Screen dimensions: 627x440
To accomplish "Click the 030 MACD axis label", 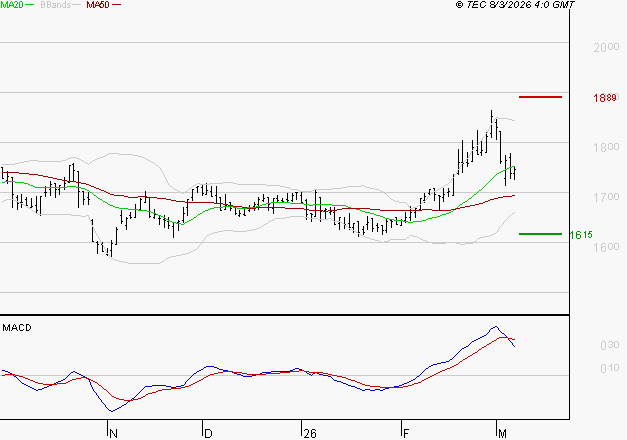I will [x=610, y=345].
